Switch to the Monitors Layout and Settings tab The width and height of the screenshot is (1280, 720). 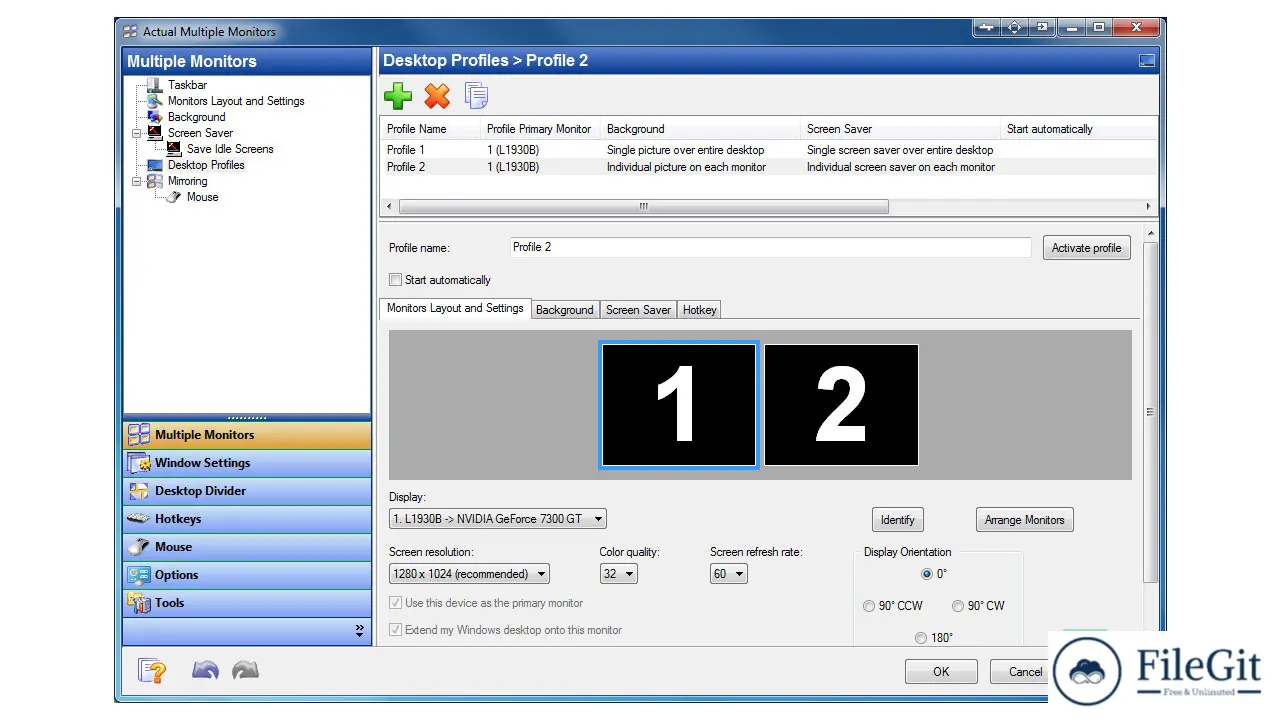click(x=455, y=309)
